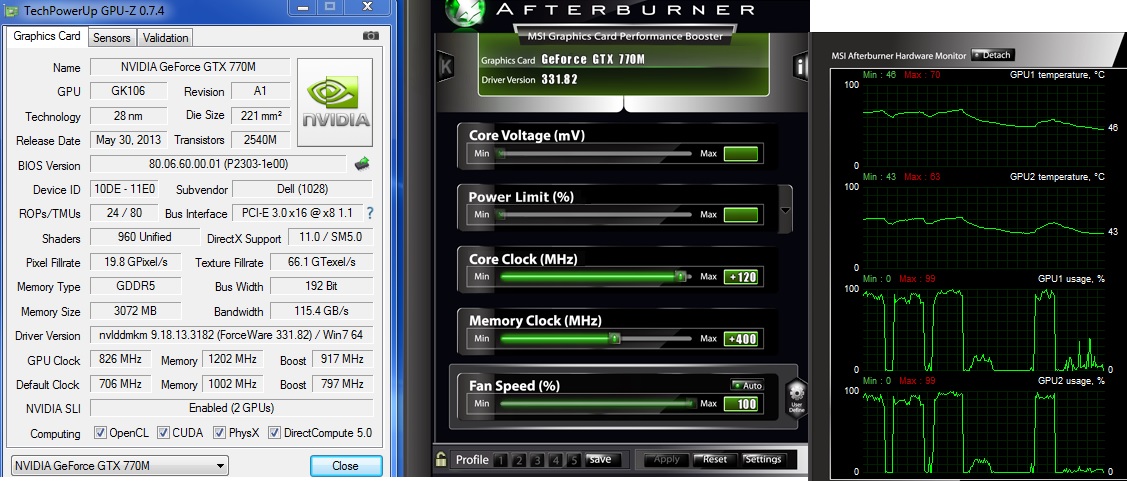The width and height of the screenshot is (1127, 481).
Task: Click the Core Clock slider handle
Action: [680, 276]
